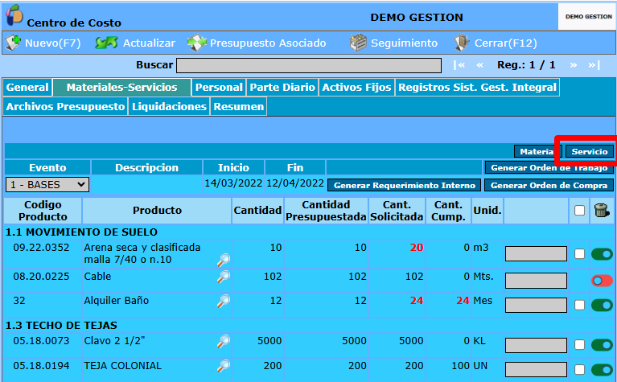Switch to the General tab

click(27, 87)
